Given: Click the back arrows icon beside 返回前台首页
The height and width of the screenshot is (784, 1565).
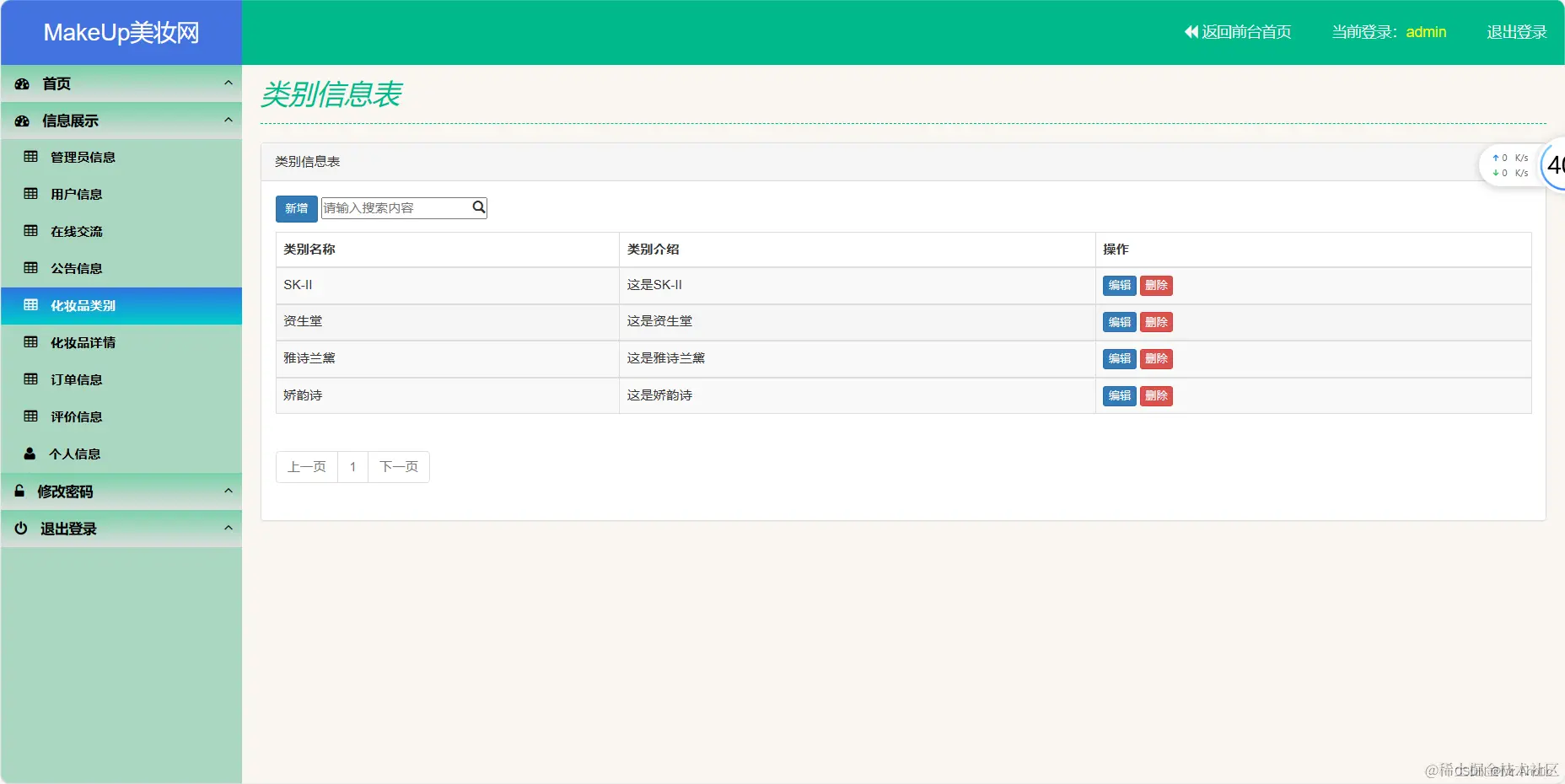Looking at the screenshot, I should 1191,32.
